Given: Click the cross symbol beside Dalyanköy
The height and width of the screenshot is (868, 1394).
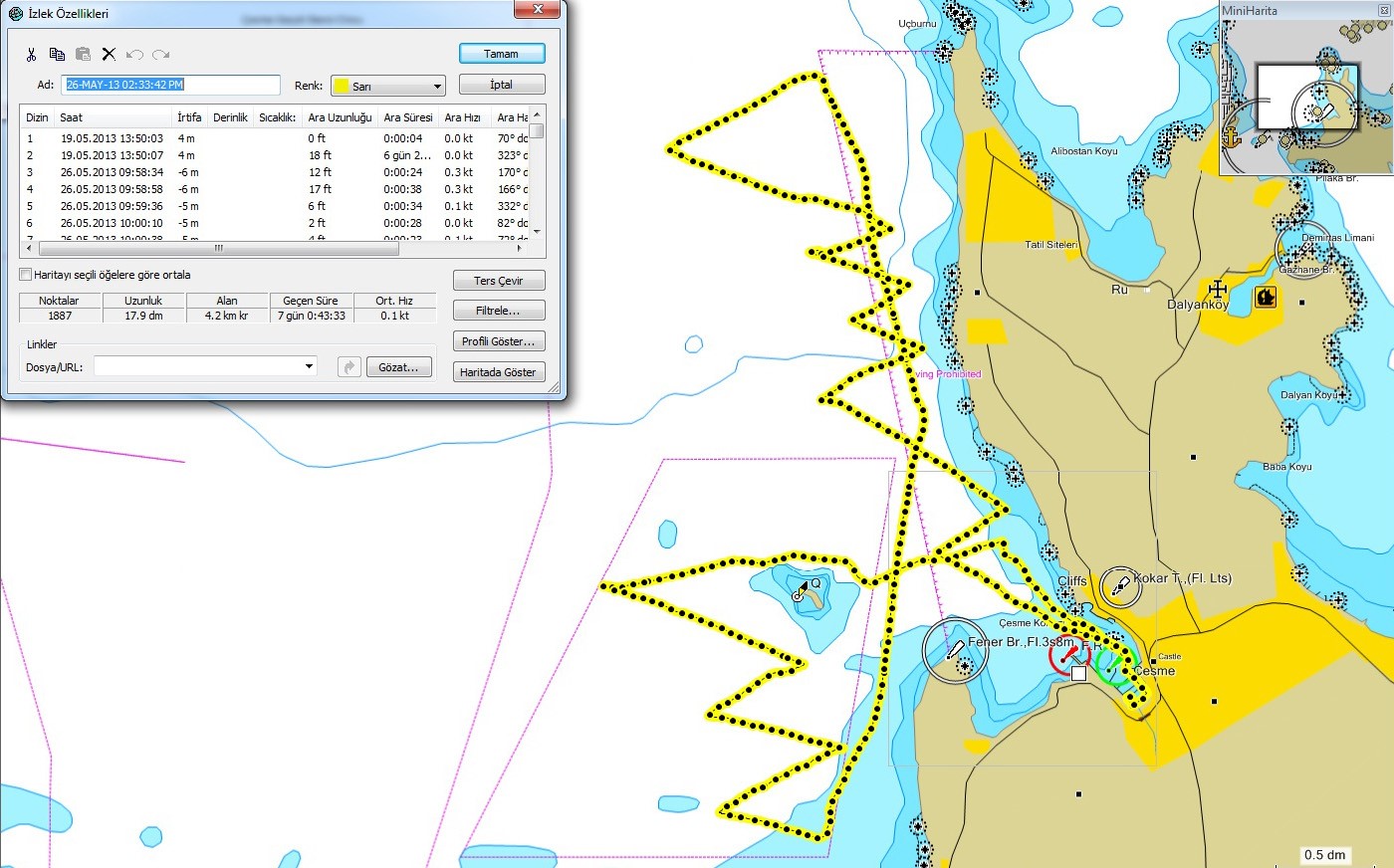Looking at the screenshot, I should pyautogui.click(x=1217, y=290).
